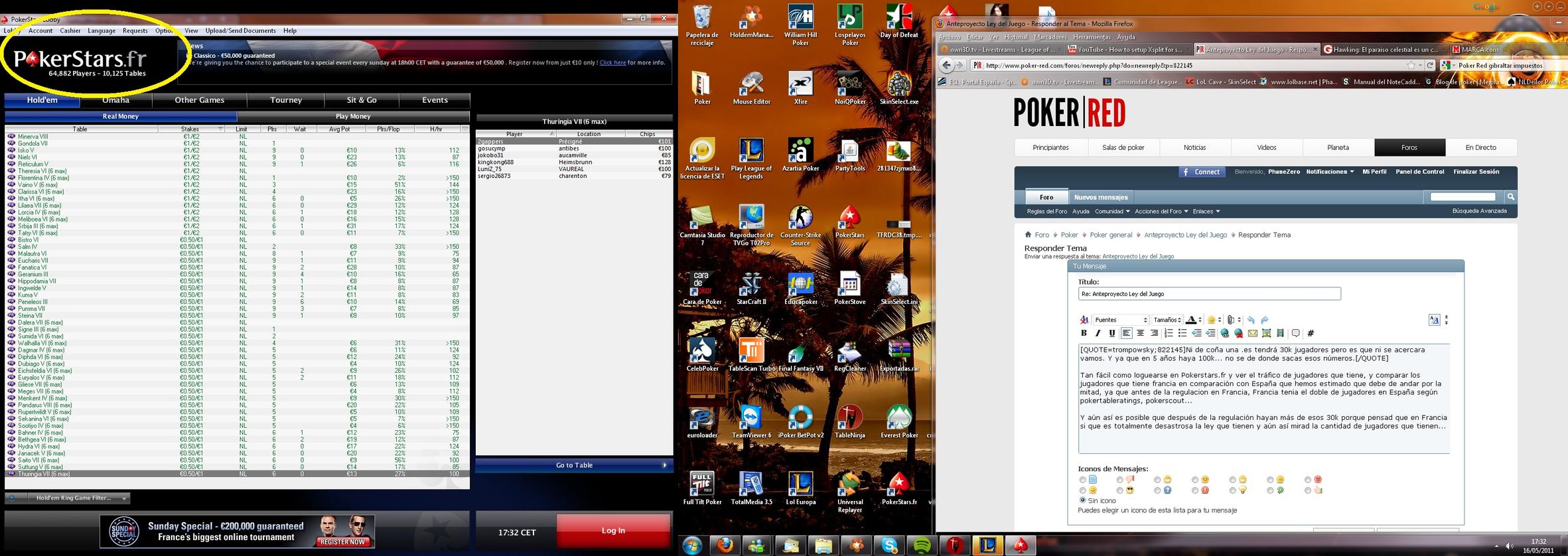Select the 'Sin icono' radio option
This screenshot has height=556, width=1568.
1083,500
